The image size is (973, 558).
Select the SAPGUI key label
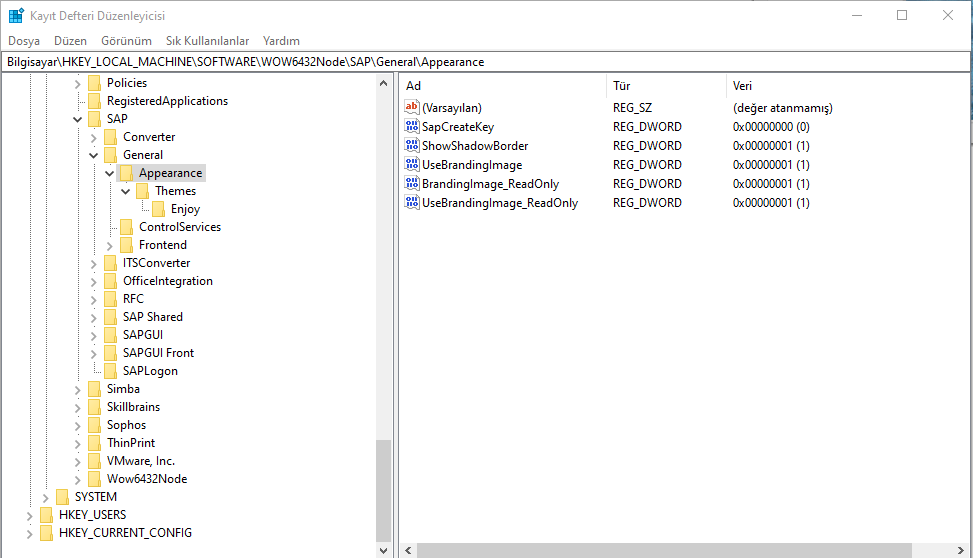pyautogui.click(x=143, y=335)
